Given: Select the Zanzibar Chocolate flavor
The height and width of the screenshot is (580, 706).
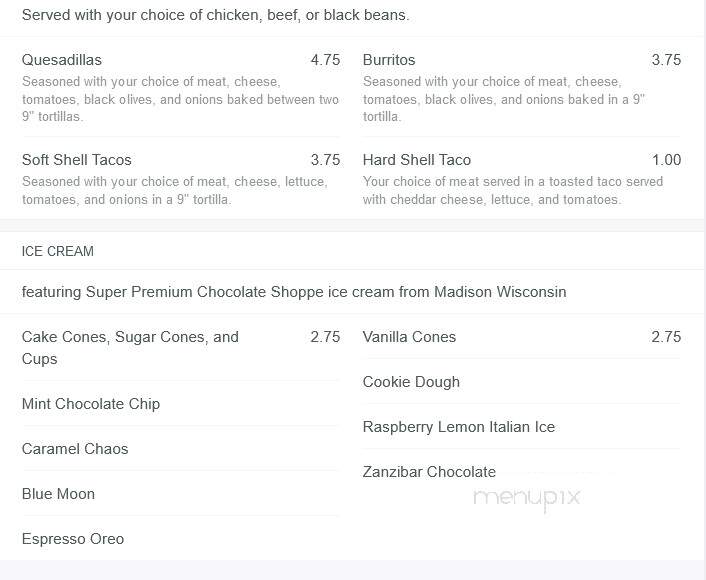Looking at the screenshot, I should pyautogui.click(x=429, y=472).
